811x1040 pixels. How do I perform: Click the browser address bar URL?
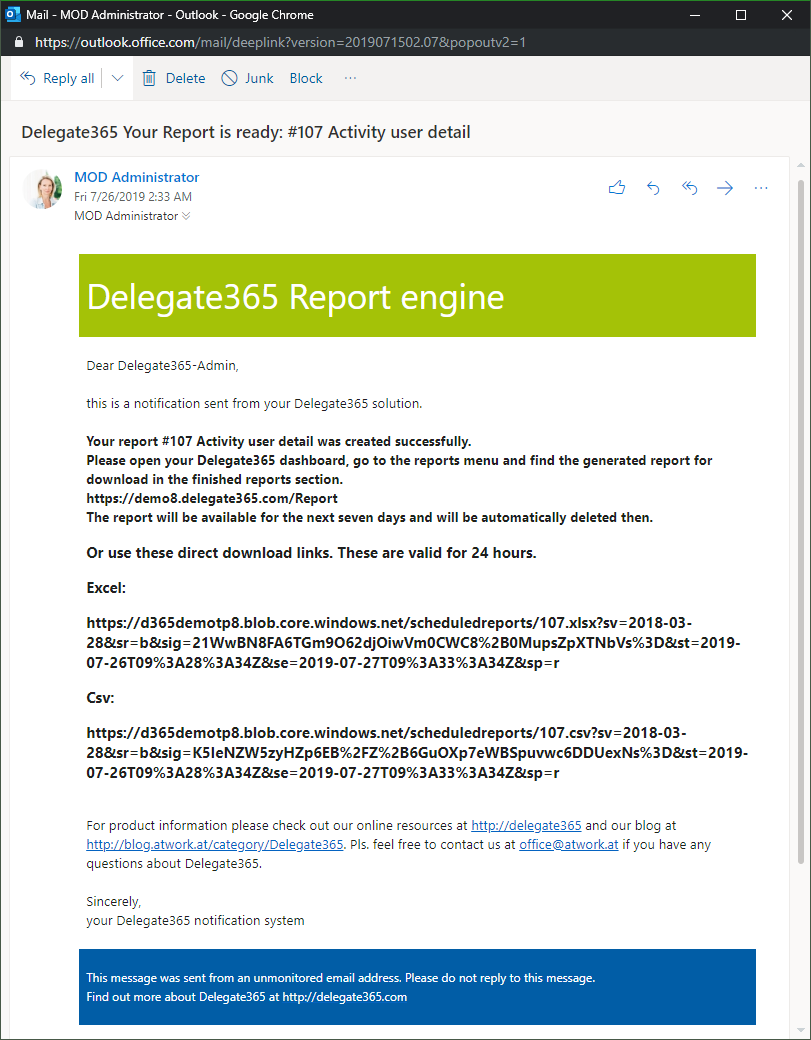coord(280,43)
